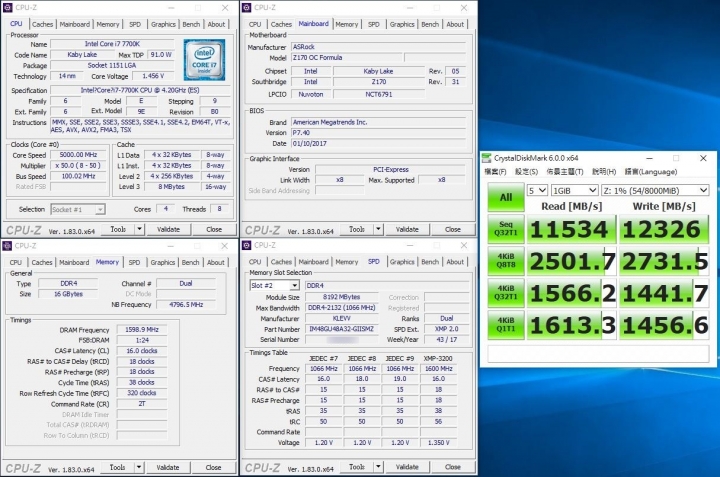This screenshot has width=720, height=477.
Task: Click the XMP-3200 column header
Action: 438,359
